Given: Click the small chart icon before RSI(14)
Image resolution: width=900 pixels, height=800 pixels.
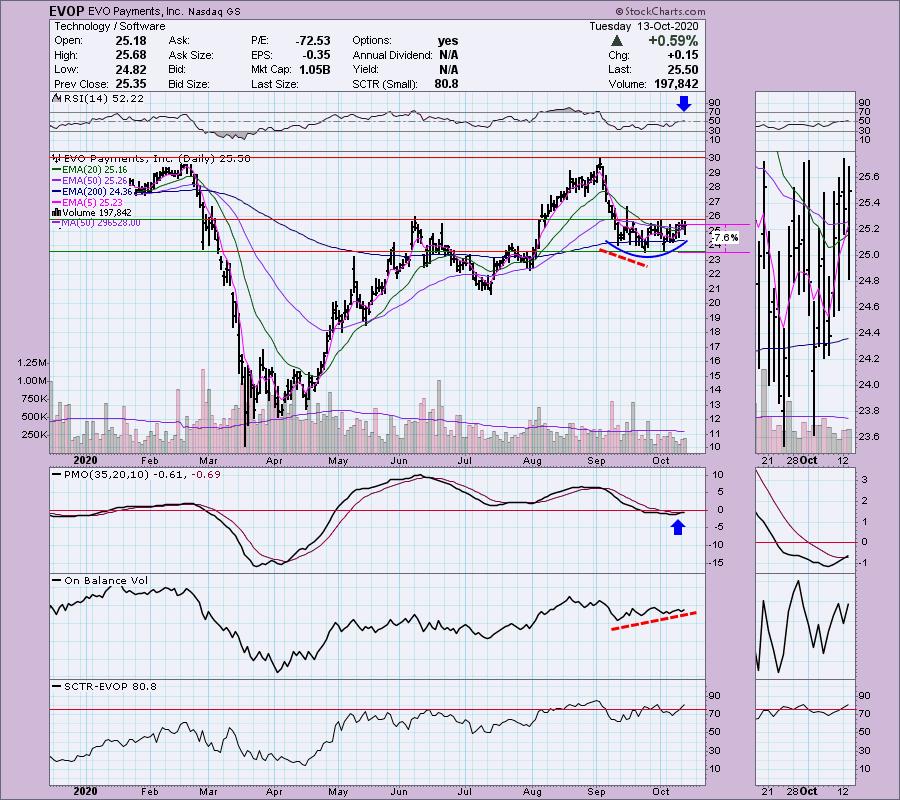Looking at the screenshot, I should click(57, 98).
